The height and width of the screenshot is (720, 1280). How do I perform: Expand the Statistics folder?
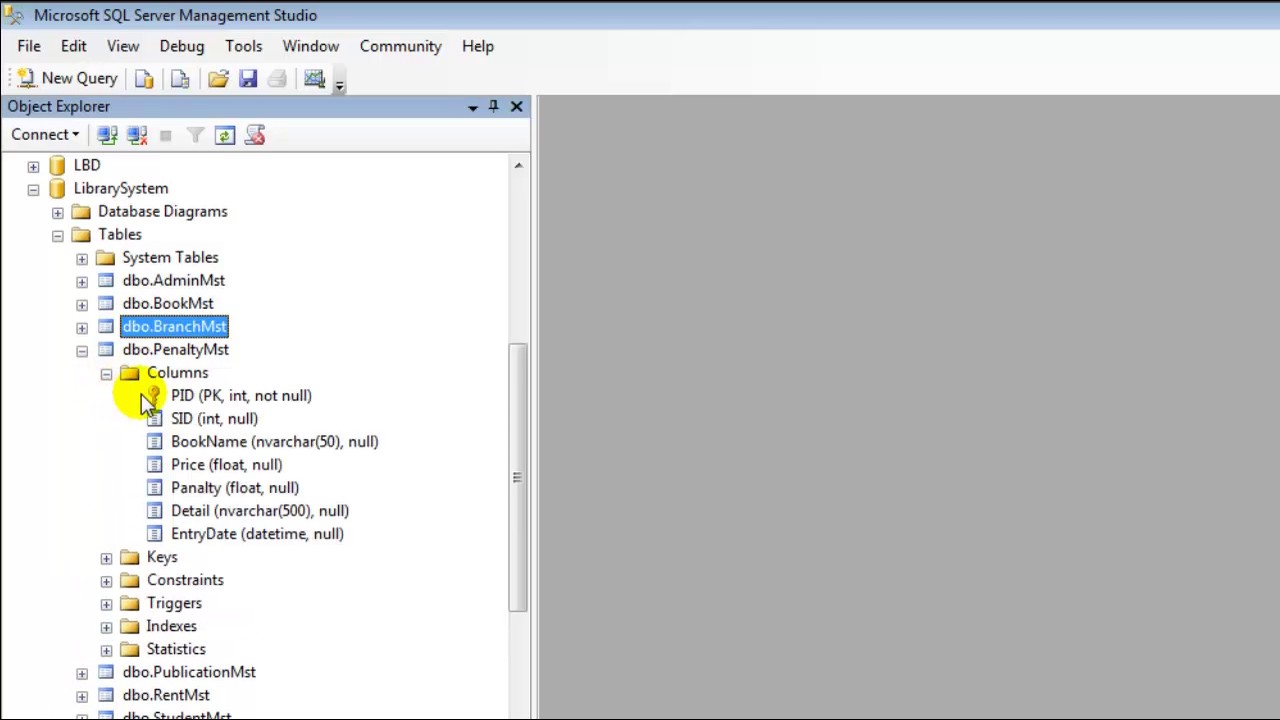pos(106,650)
